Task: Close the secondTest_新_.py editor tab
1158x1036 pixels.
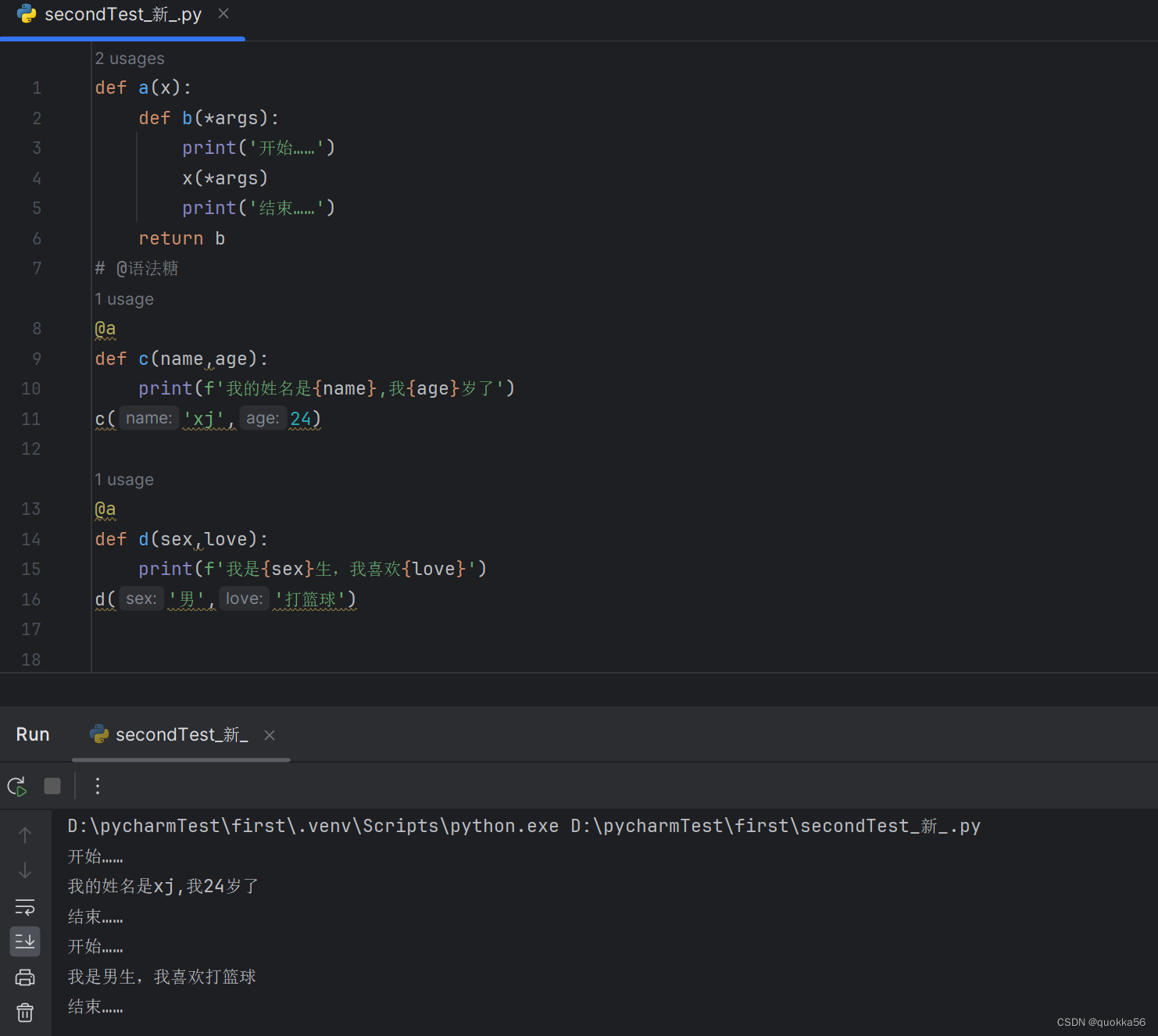Action: (x=223, y=13)
